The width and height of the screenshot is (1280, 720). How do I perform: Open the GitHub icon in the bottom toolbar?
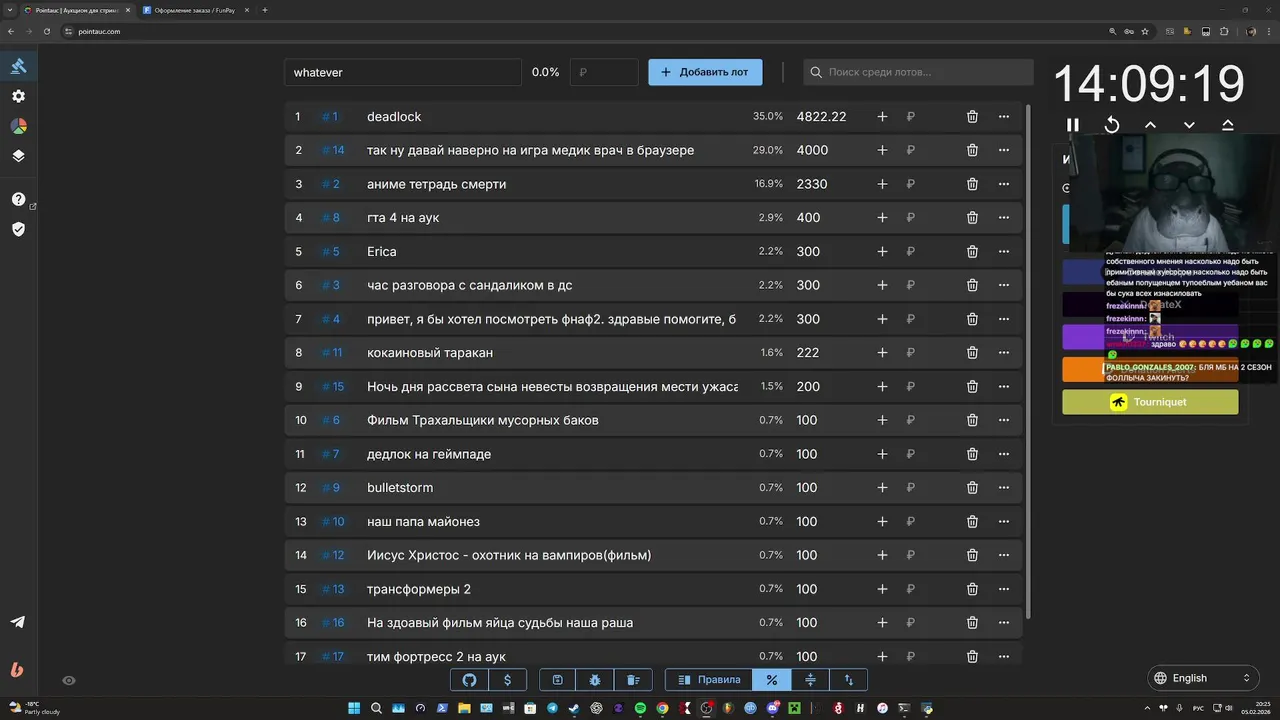[470, 680]
